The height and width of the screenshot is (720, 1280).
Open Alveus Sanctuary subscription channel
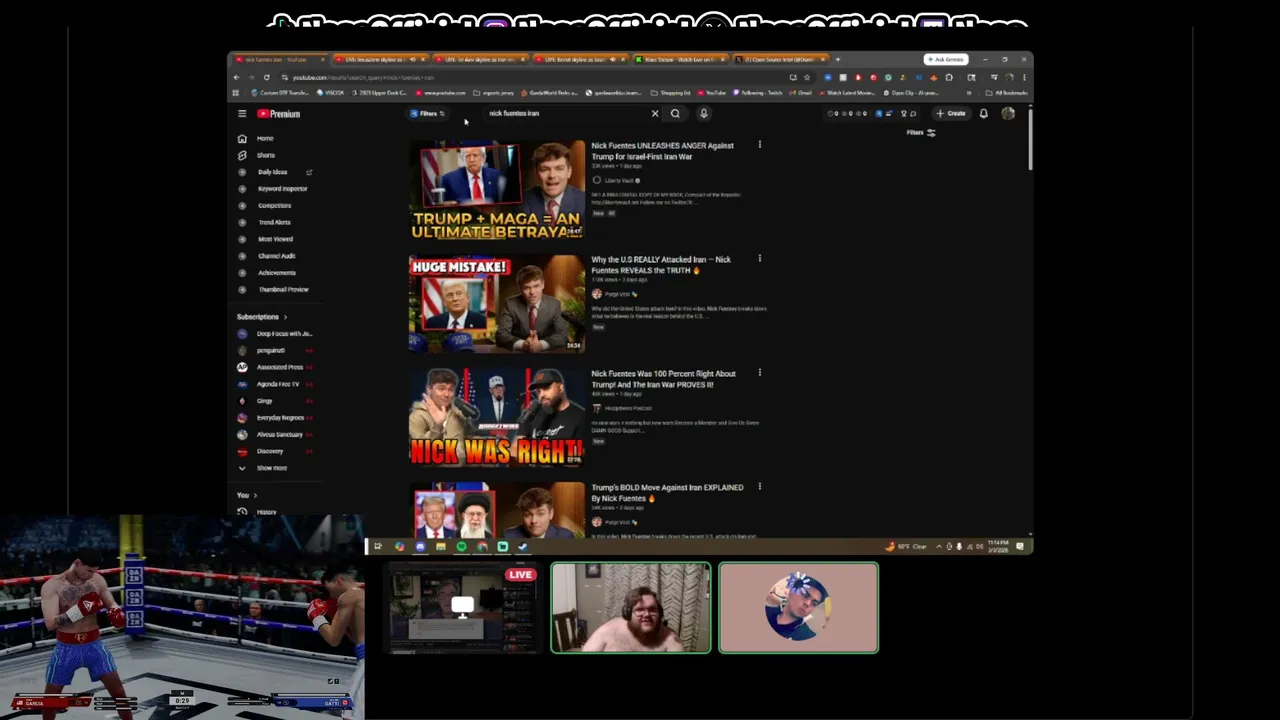(277, 434)
